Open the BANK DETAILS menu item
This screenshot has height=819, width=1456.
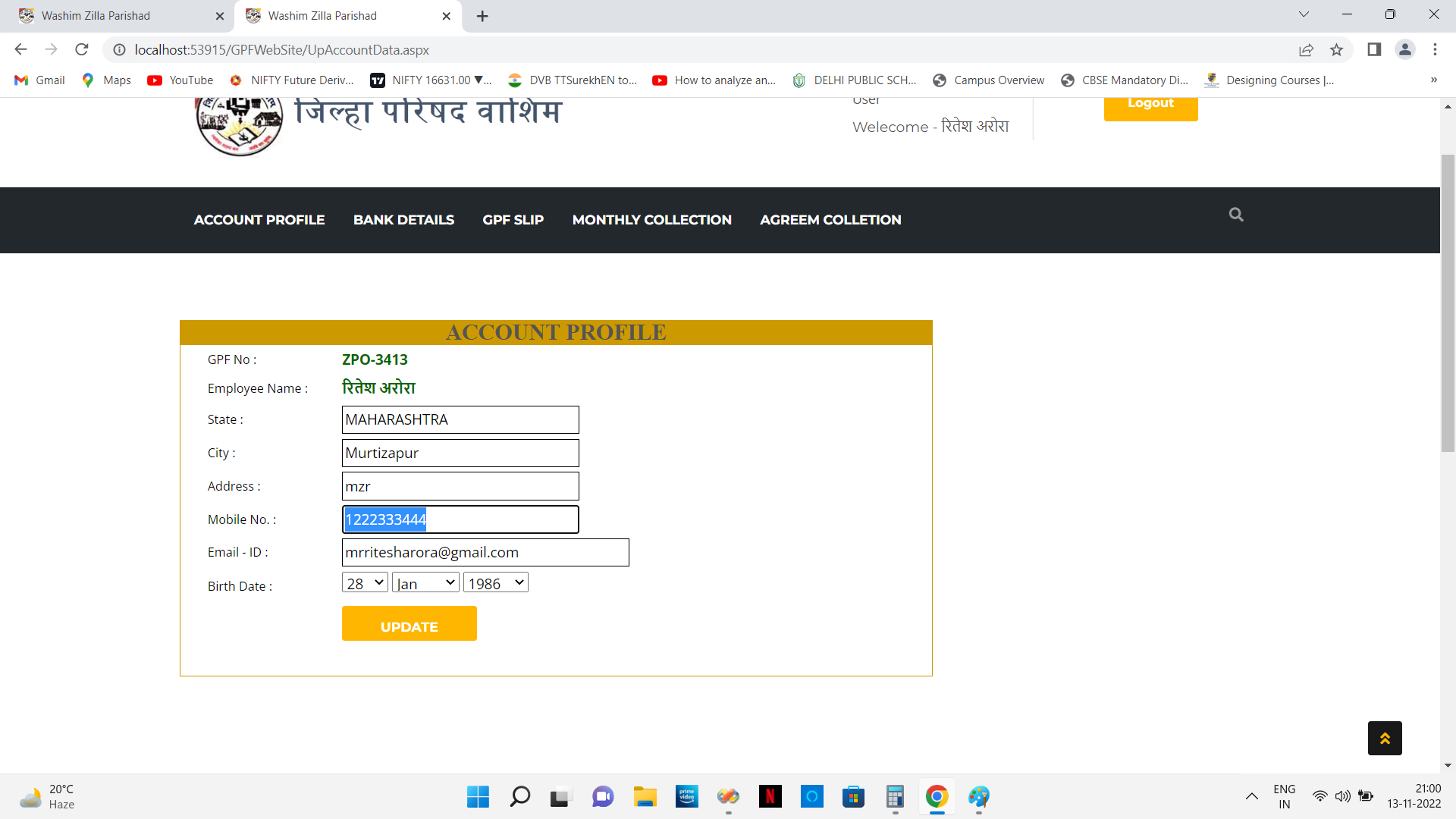403,220
